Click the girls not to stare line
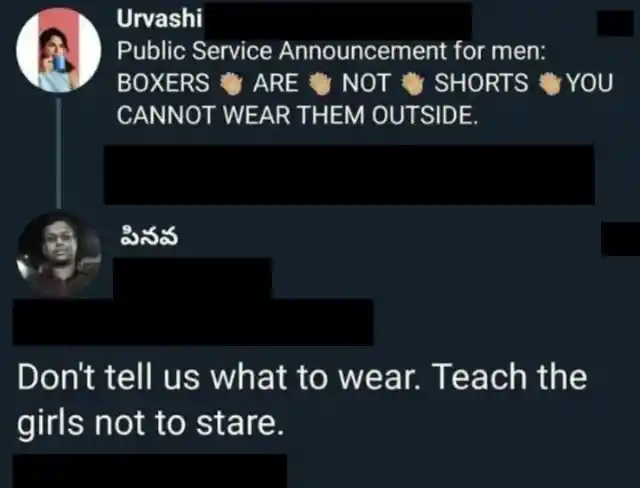Image resolution: width=640 pixels, height=488 pixels. click(x=150, y=423)
